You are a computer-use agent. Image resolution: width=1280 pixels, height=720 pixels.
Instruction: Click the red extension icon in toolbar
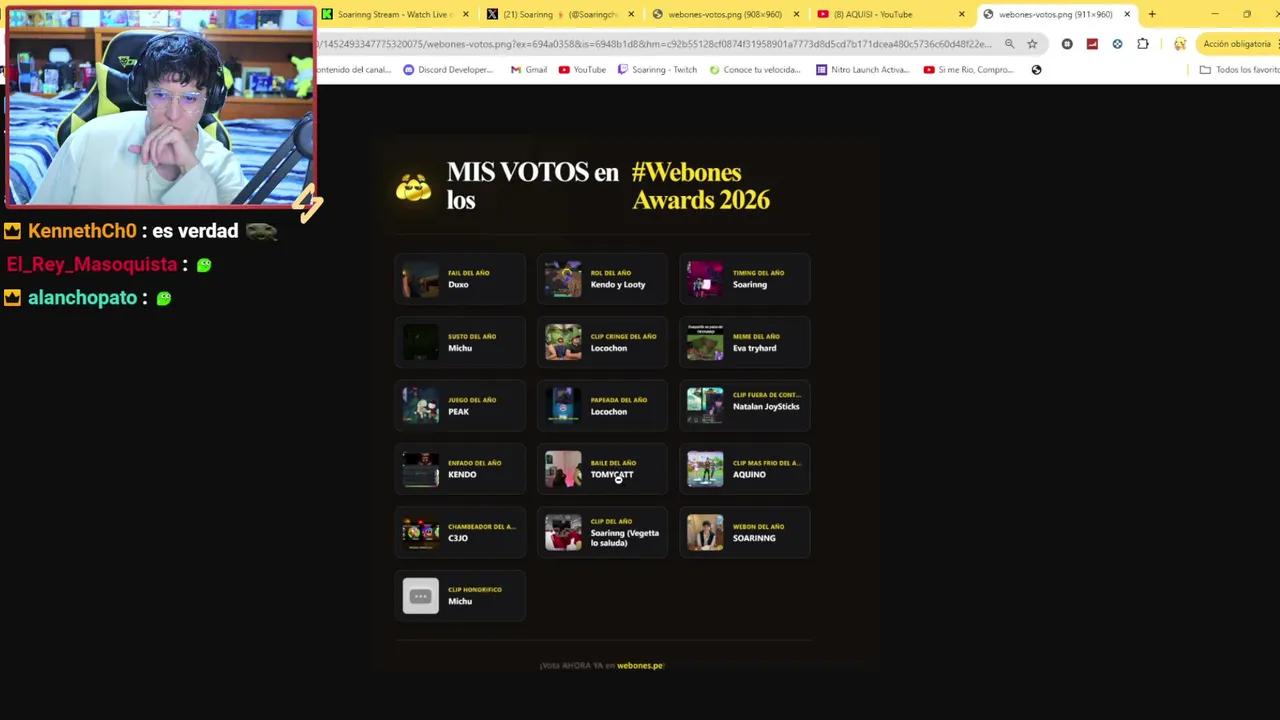point(1092,44)
